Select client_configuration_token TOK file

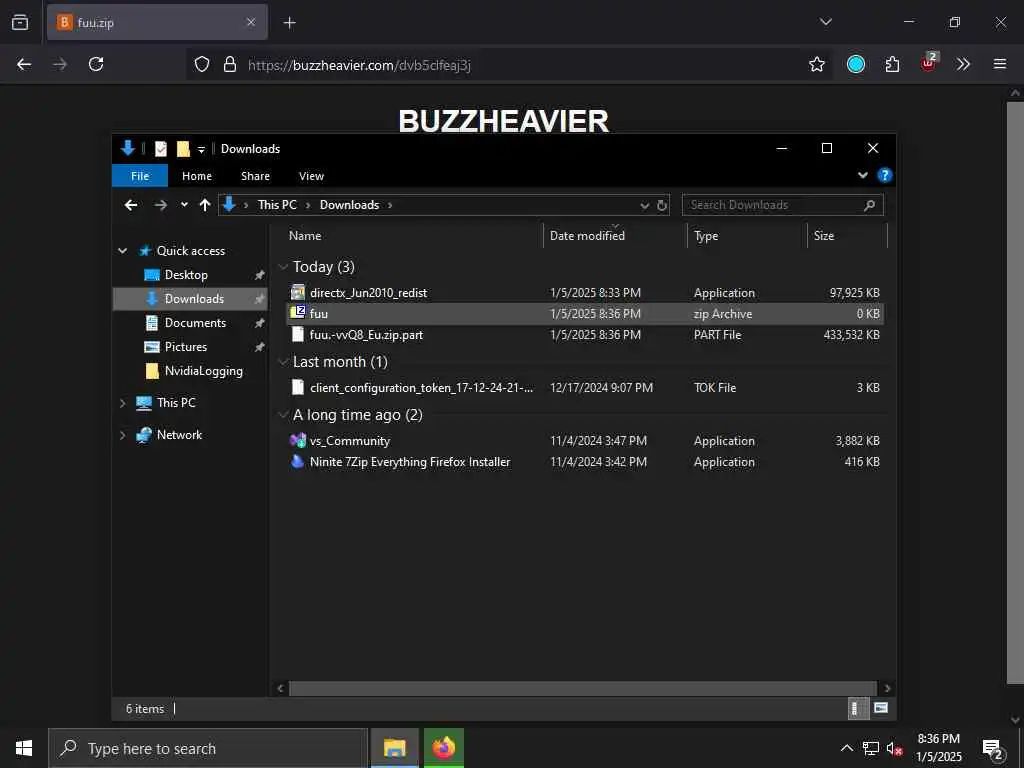coord(584,387)
